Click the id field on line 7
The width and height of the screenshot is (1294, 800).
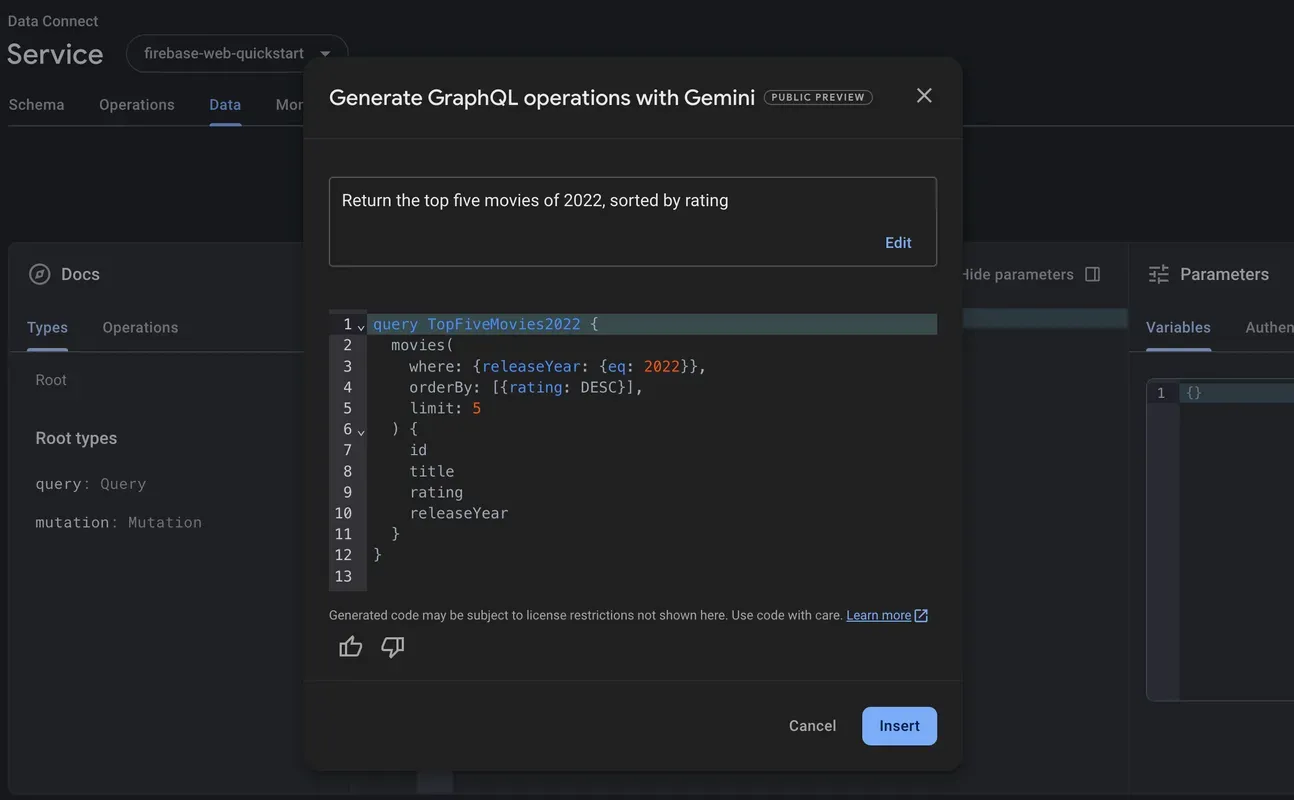coord(418,450)
